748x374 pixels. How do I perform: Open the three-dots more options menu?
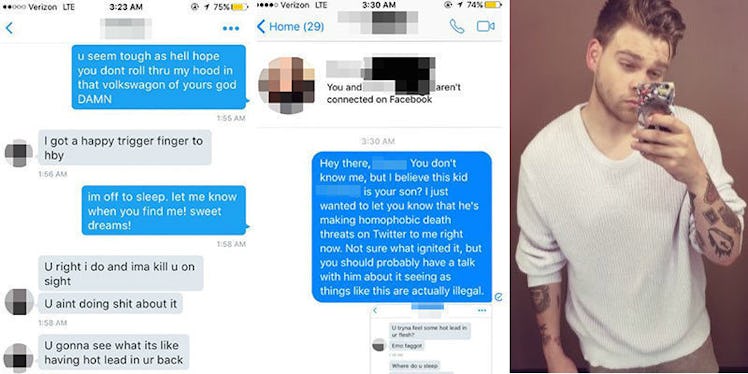231,29
